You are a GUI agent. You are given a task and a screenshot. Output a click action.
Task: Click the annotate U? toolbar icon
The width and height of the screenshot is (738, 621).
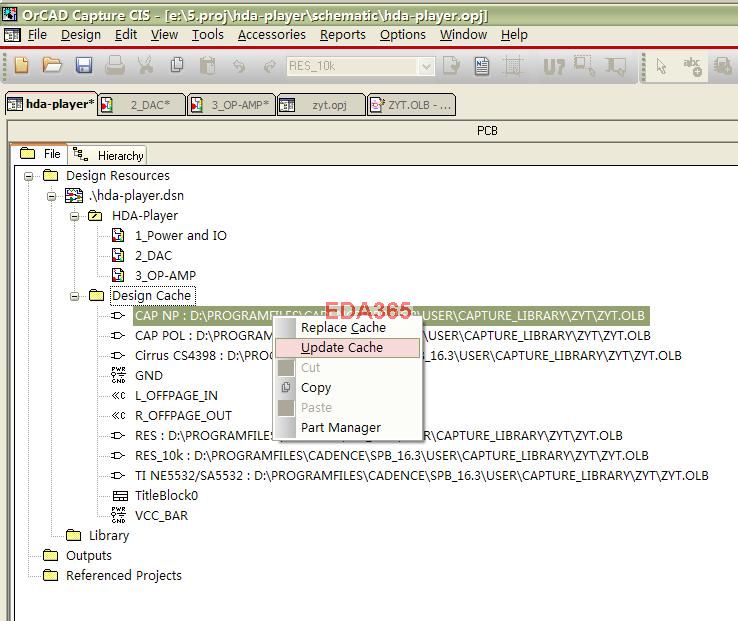[554, 66]
